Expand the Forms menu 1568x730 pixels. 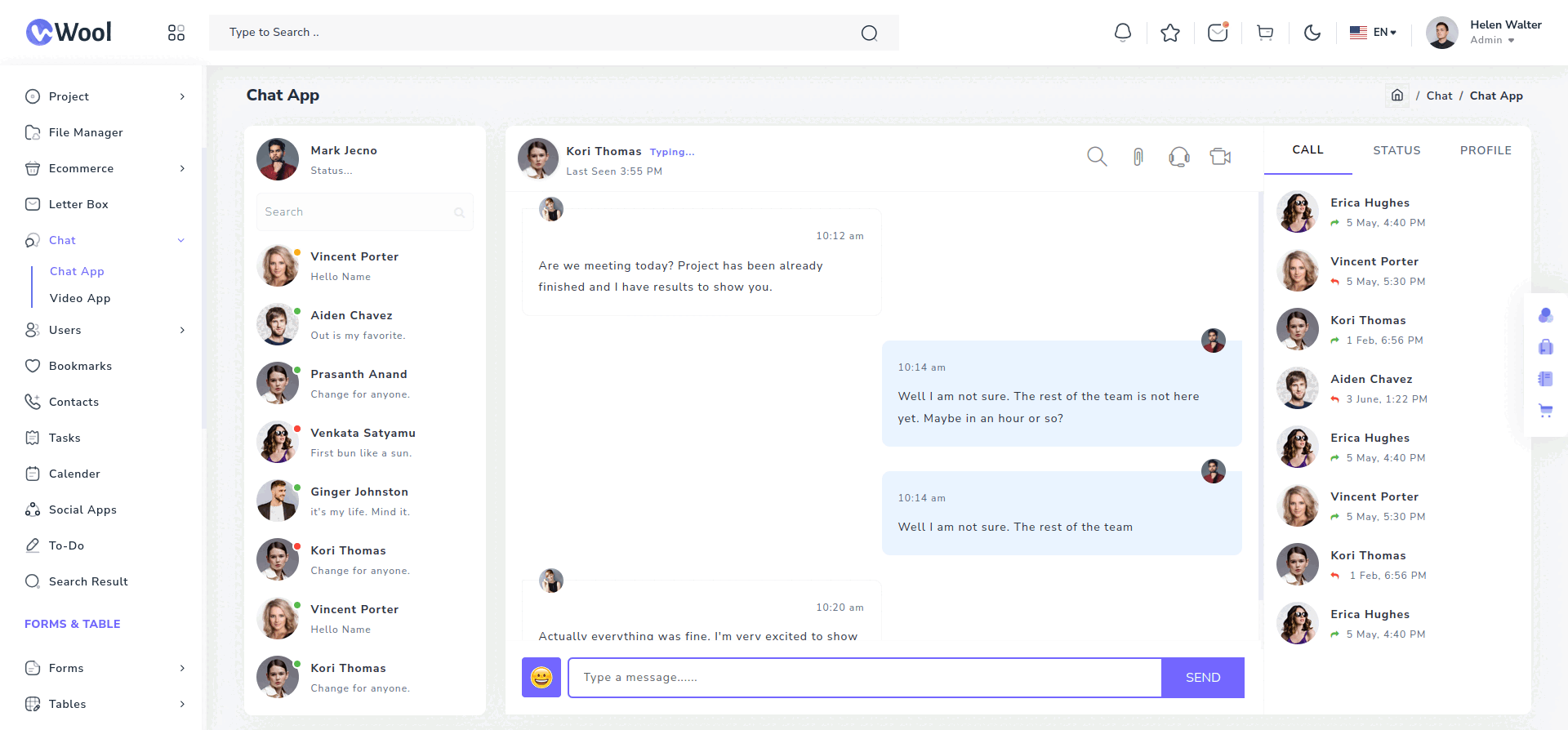point(105,668)
